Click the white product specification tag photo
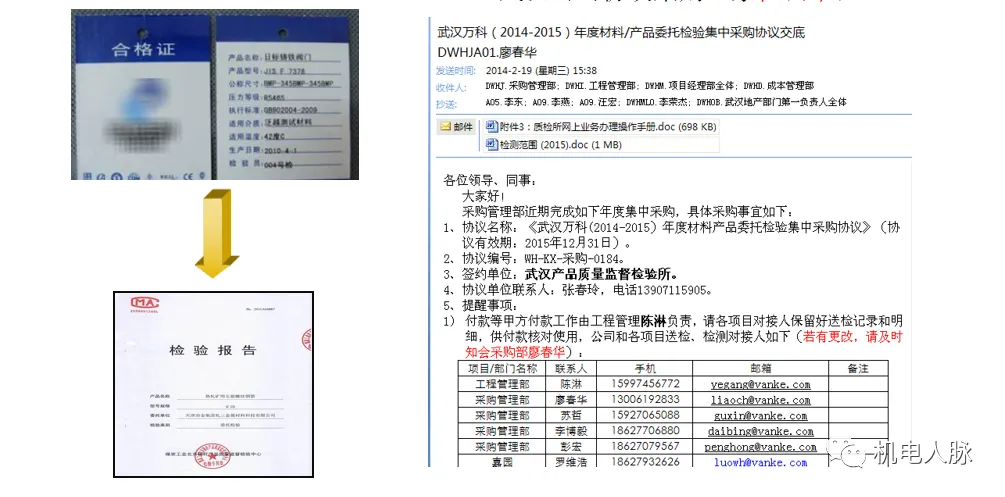Screen dimensions: 1005x497 285,96
